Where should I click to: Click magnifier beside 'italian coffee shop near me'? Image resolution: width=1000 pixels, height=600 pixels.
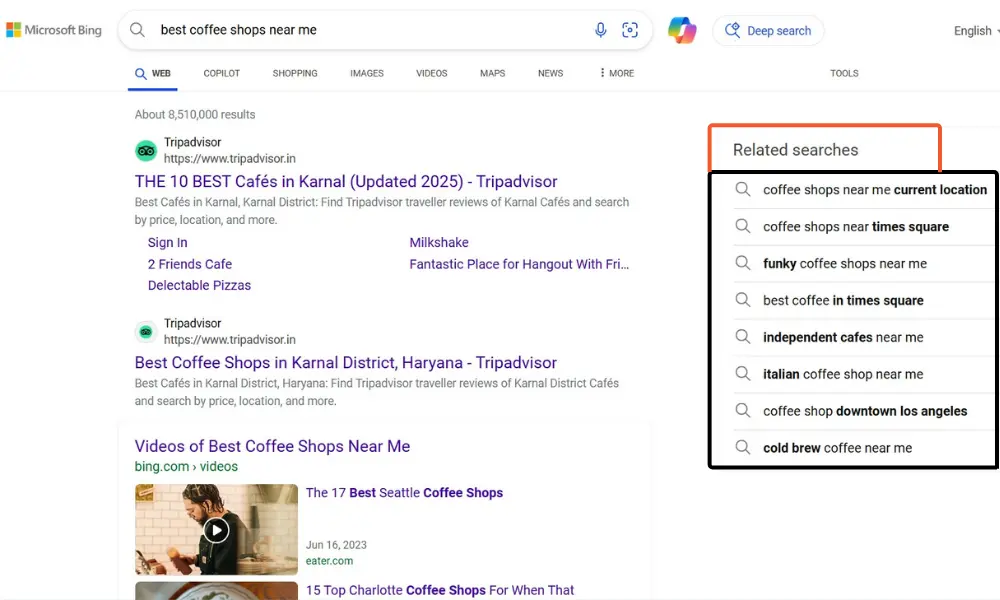742,374
